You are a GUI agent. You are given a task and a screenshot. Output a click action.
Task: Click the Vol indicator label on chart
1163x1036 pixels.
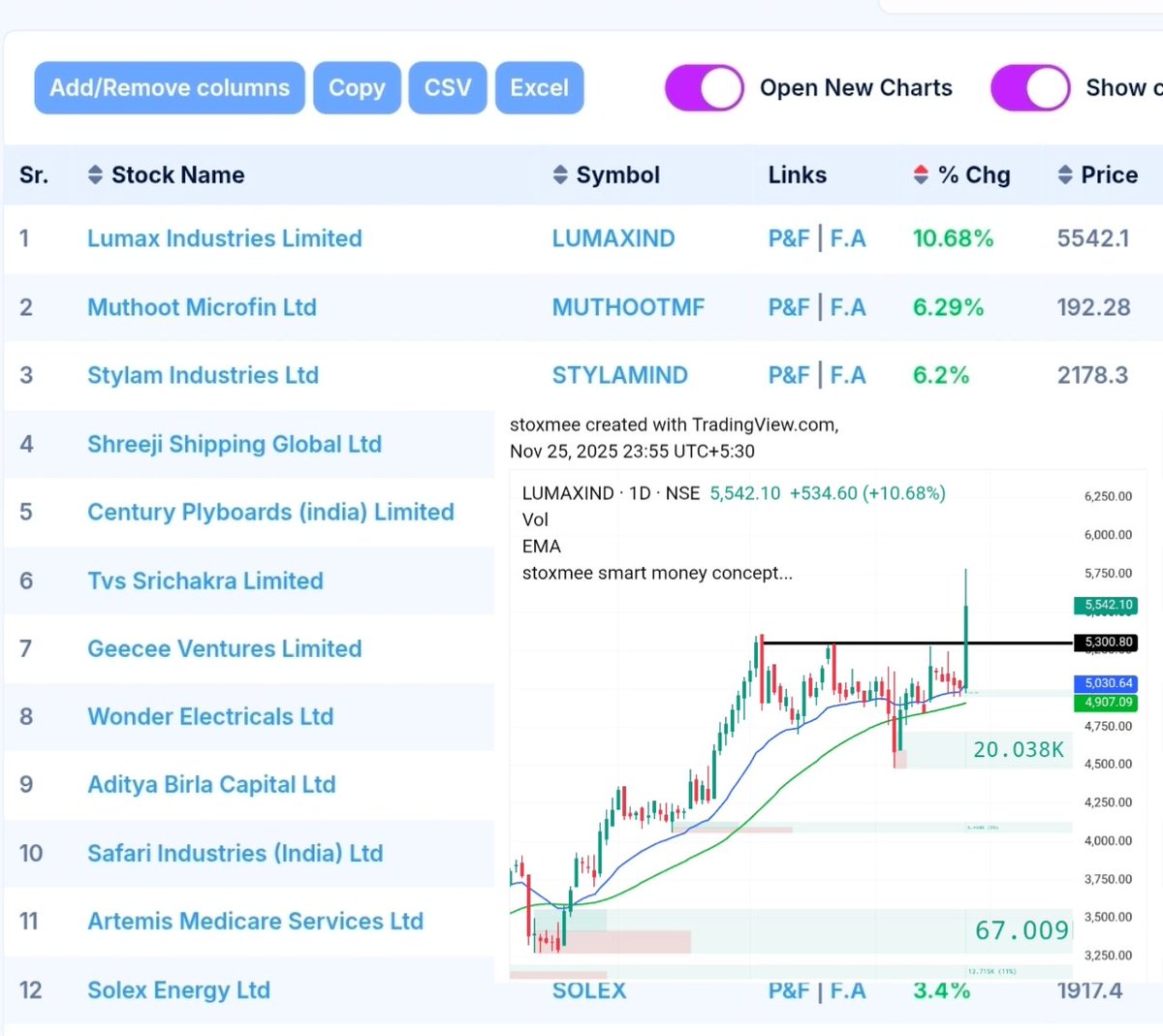535,519
